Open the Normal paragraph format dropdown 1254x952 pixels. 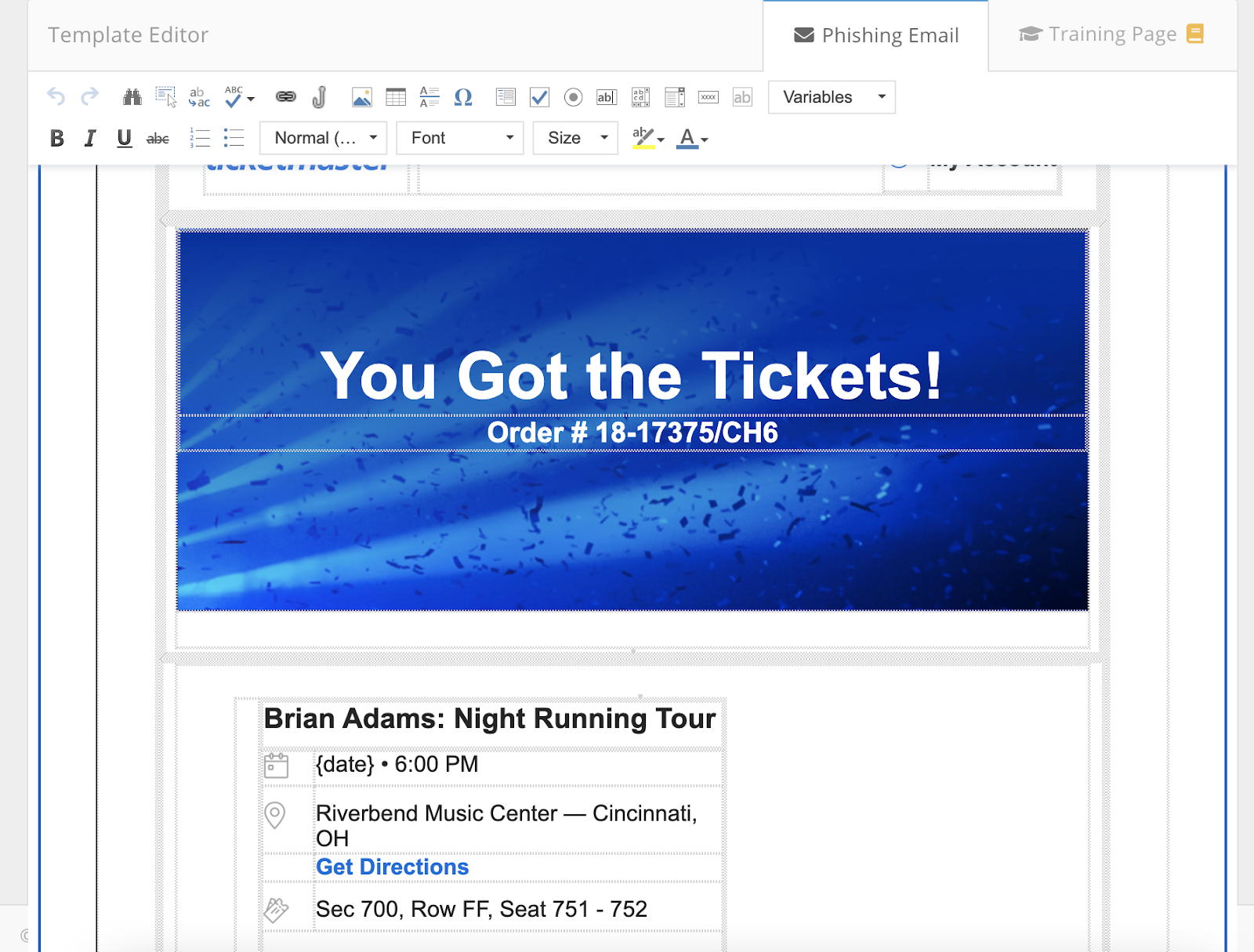pos(324,138)
